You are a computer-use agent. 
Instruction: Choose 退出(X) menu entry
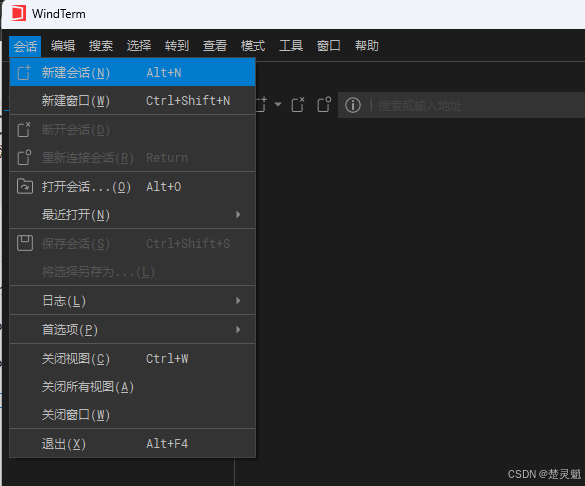132,444
